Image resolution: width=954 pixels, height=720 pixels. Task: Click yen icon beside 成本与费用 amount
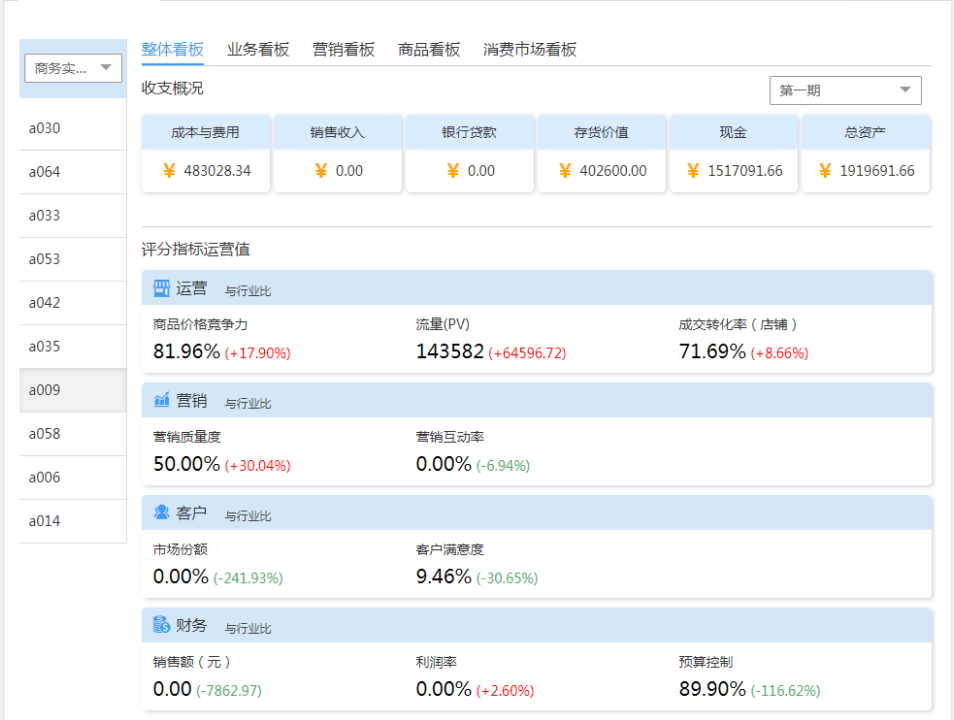[169, 171]
